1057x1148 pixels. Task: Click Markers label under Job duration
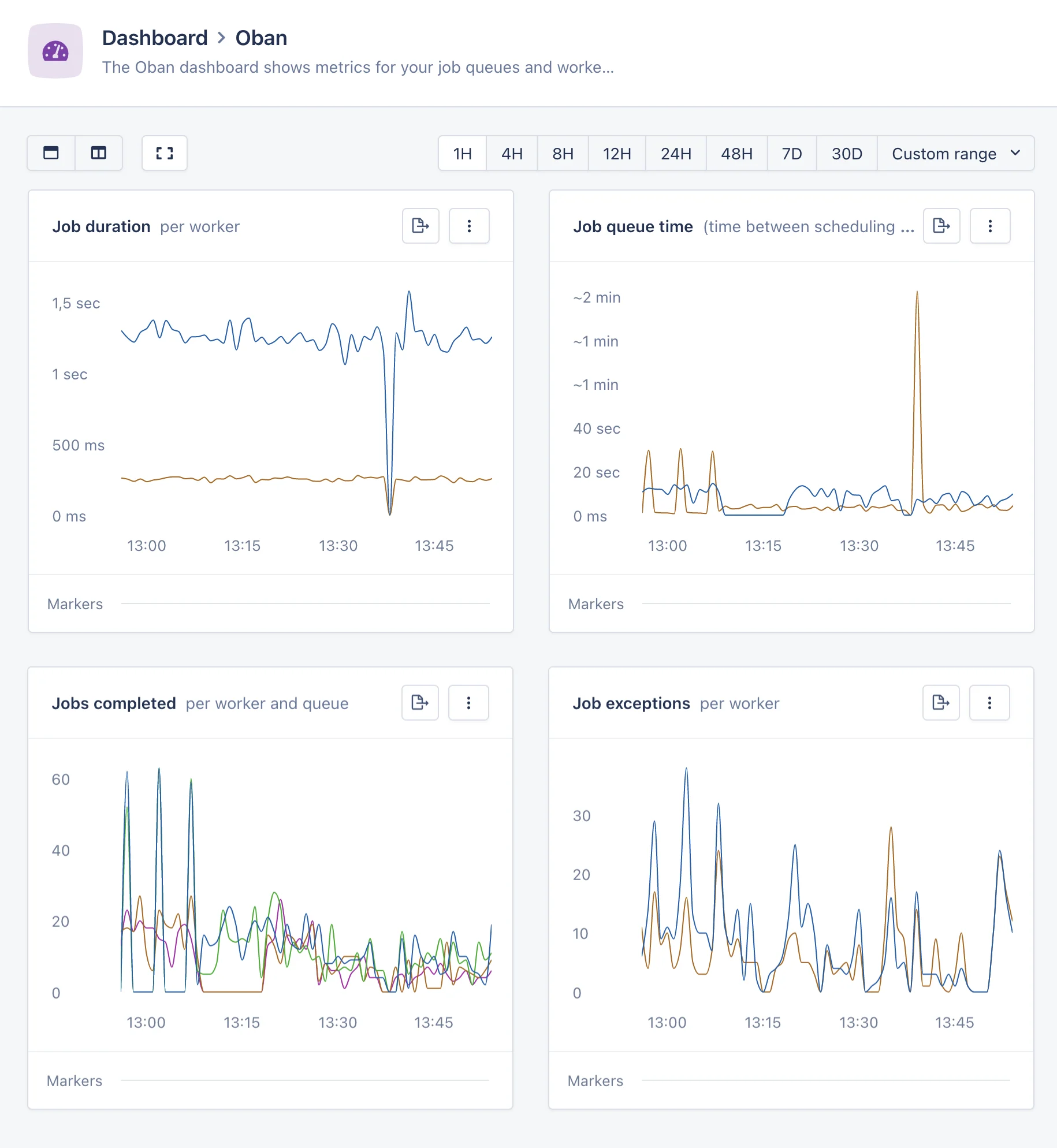pyautogui.click(x=75, y=604)
